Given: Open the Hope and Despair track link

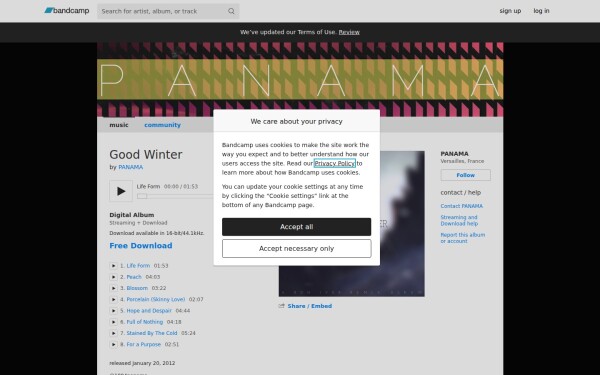Looking at the screenshot, I should 149,311.
